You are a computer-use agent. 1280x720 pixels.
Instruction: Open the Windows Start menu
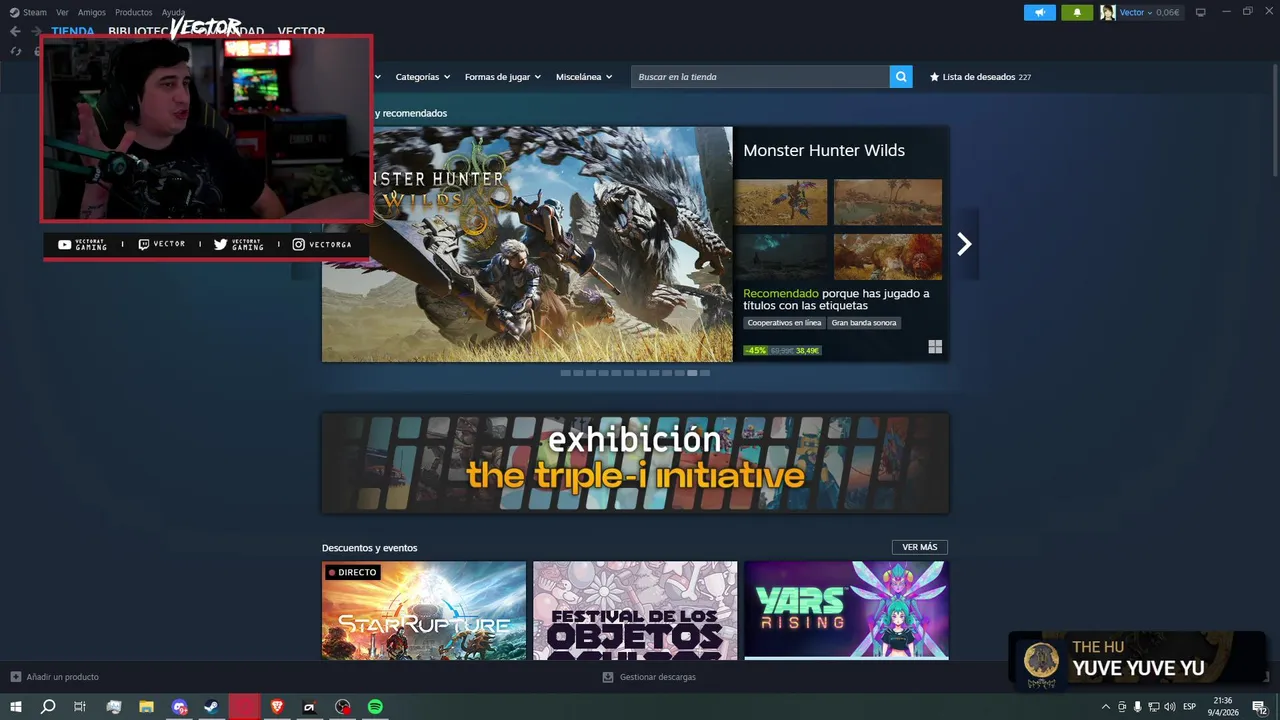point(16,707)
